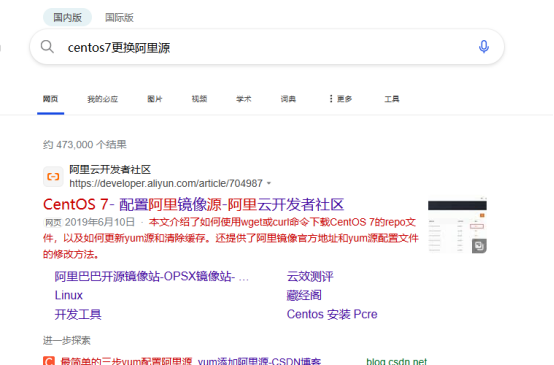Viewport: 554px width, 365px height.
Task: Select the 国内版 toggle
Action: [x=67, y=17]
